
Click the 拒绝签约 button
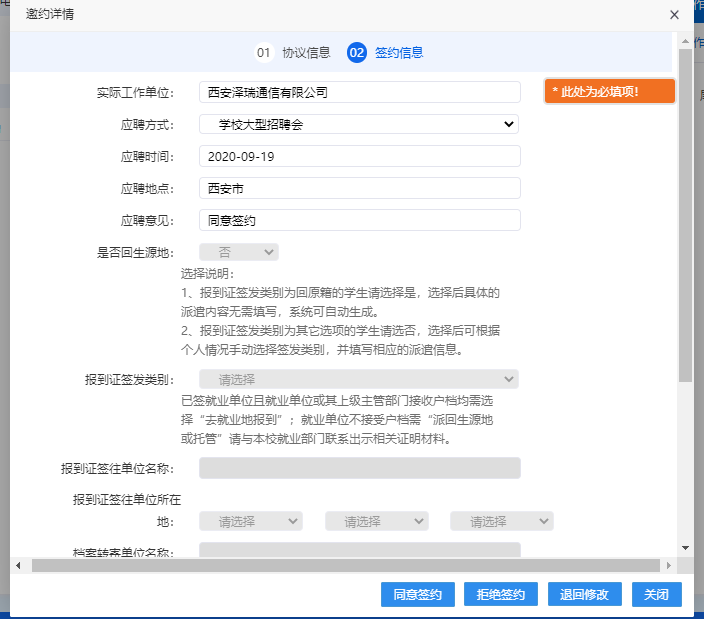[x=501, y=594]
